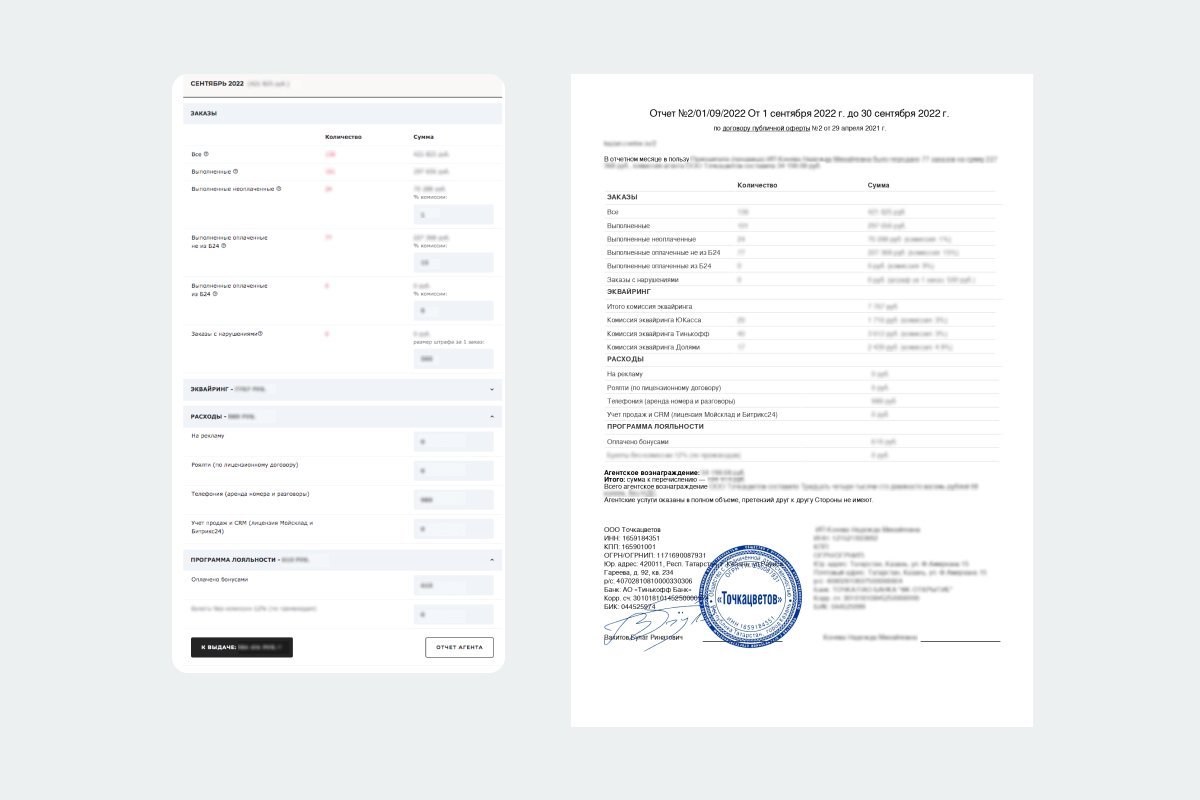The image size is (1200, 800).
Task: Click the ИНН: 1659184351 line
Action: click(632, 538)
